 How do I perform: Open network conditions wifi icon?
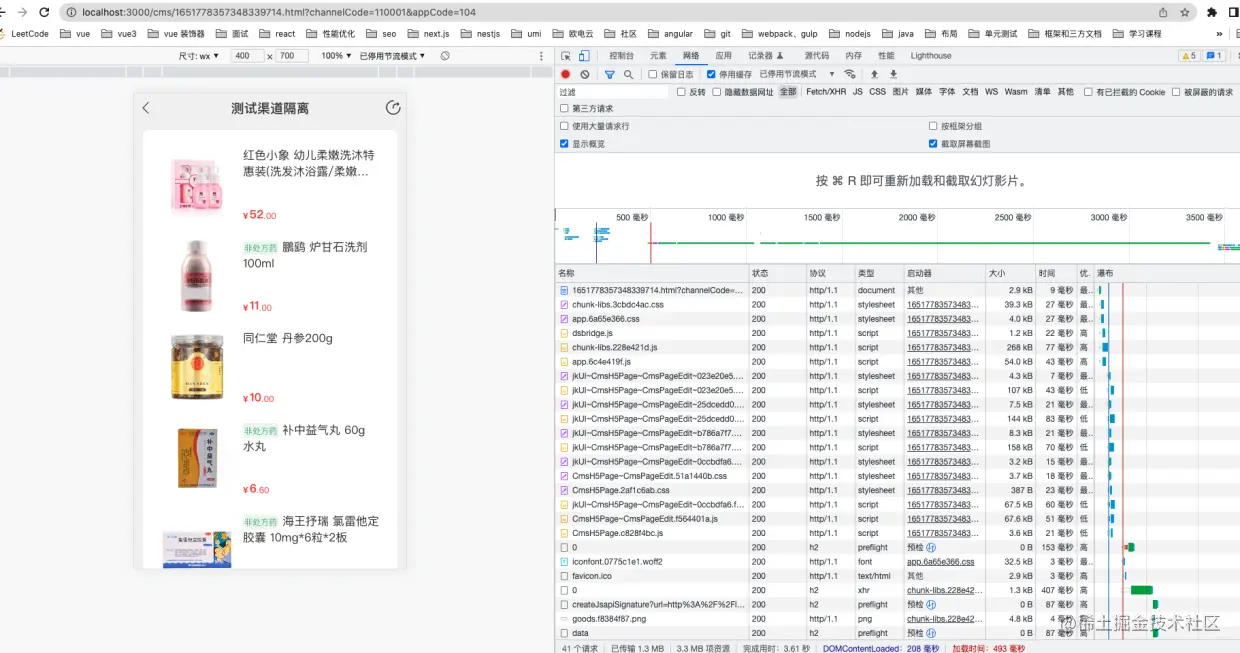click(x=850, y=74)
